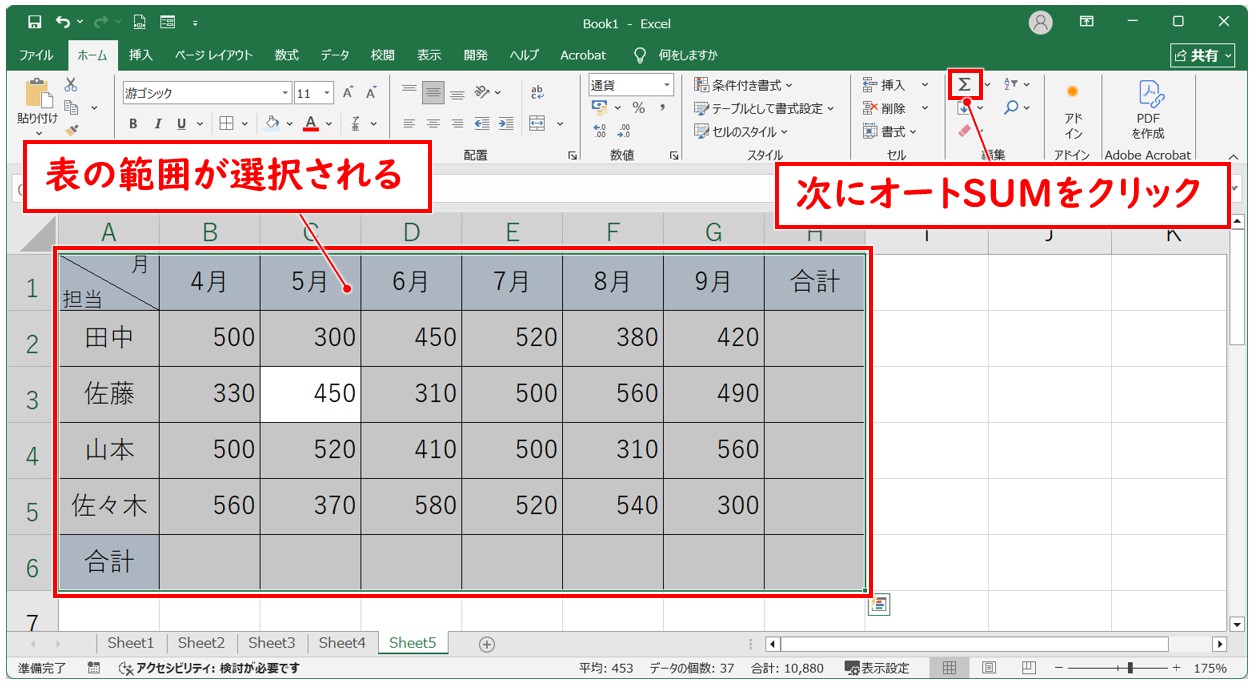The height and width of the screenshot is (685, 1254).
Task: Open the cell Format (書式) menu
Action: coord(890,131)
